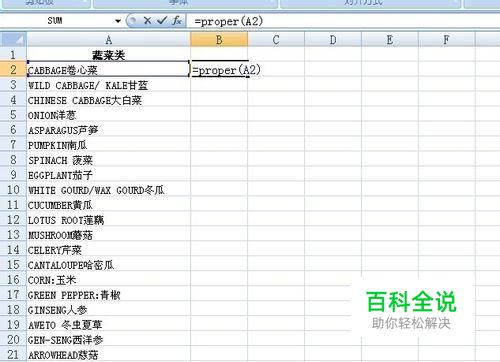This screenshot has width=500, height=362.
Task: Cancel the formula entry with X icon
Action: [147, 21]
